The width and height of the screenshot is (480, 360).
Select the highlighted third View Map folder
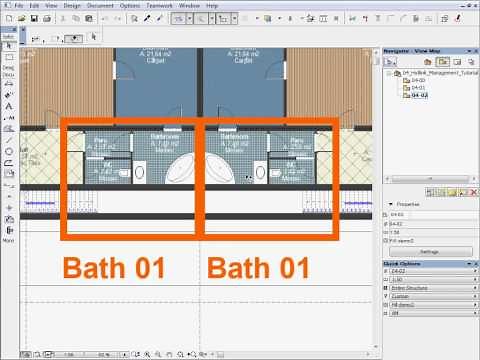pos(415,96)
